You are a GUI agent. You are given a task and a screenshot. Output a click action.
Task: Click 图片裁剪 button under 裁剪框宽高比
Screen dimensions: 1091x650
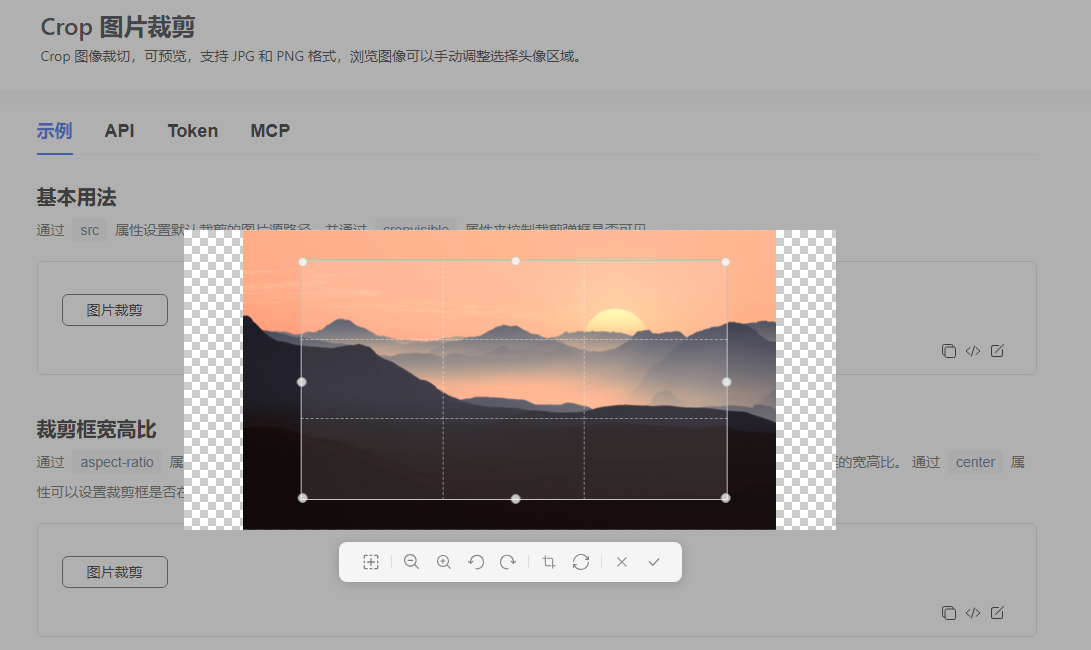(x=115, y=571)
